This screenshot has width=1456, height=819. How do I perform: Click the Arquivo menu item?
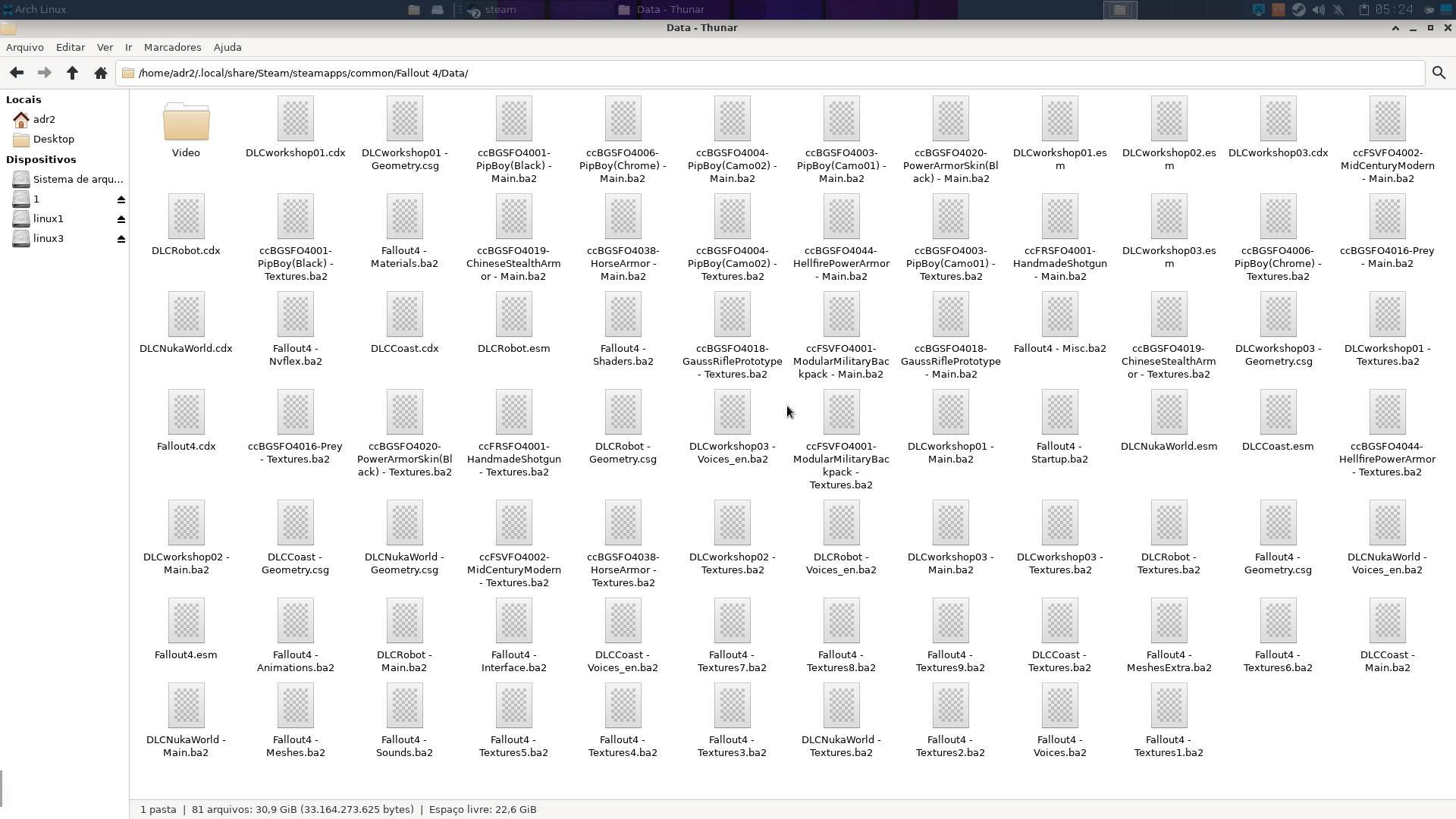pos(24,46)
